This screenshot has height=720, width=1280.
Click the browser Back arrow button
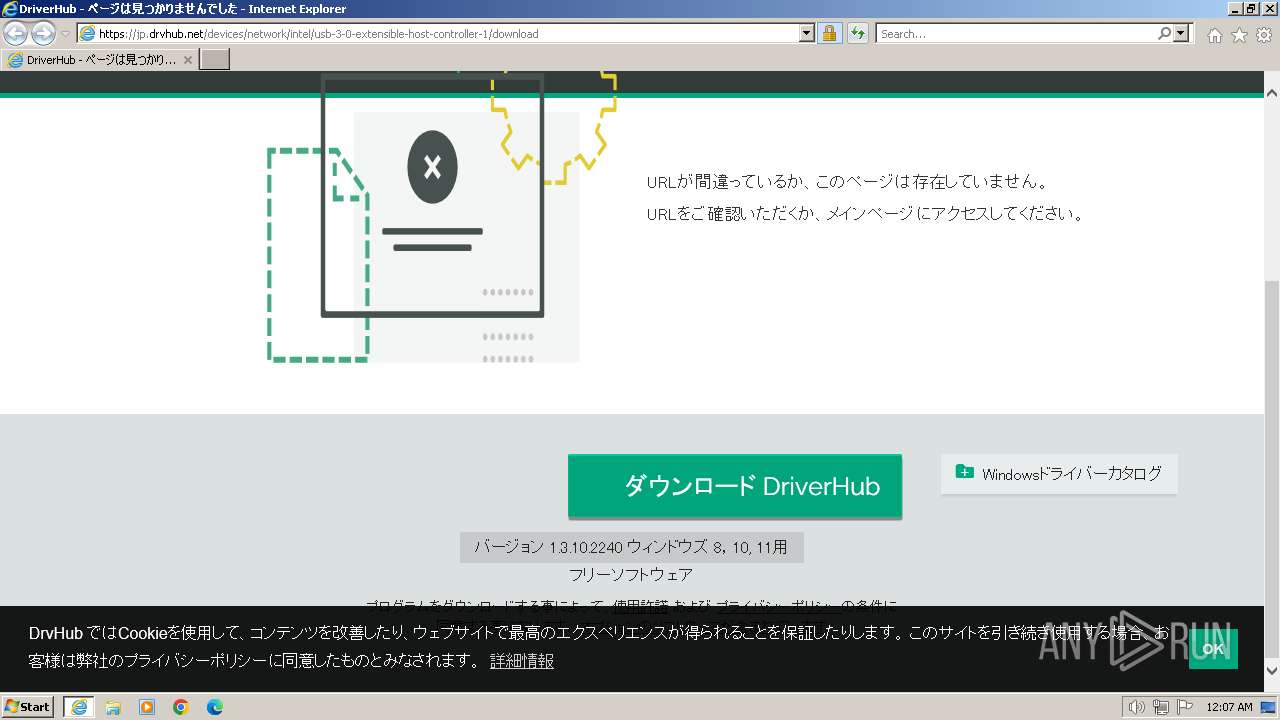click(16, 33)
